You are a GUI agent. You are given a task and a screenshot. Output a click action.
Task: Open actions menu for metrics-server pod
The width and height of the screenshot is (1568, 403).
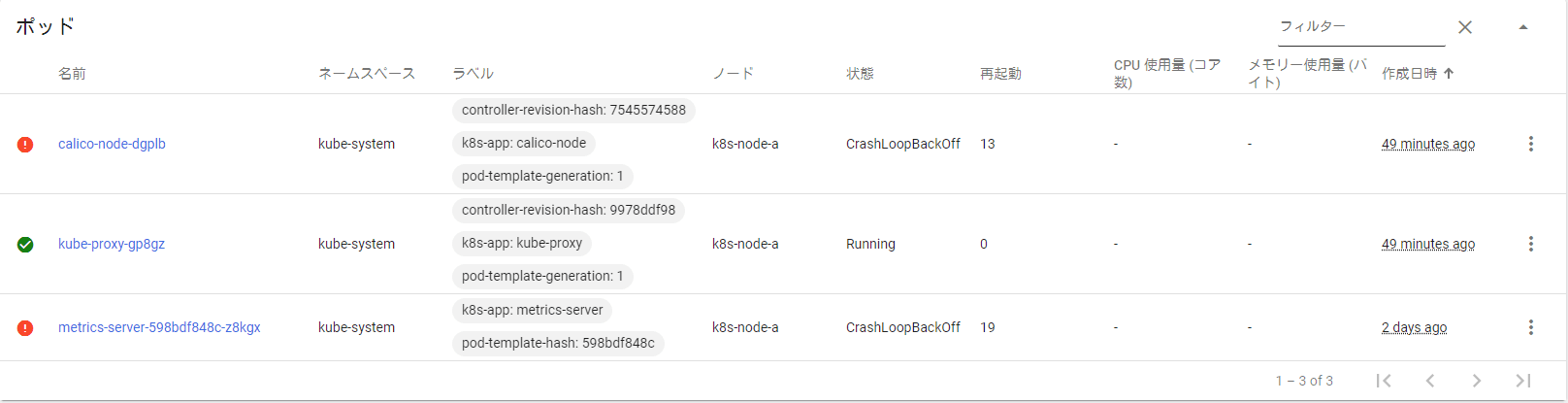pyautogui.click(x=1531, y=327)
